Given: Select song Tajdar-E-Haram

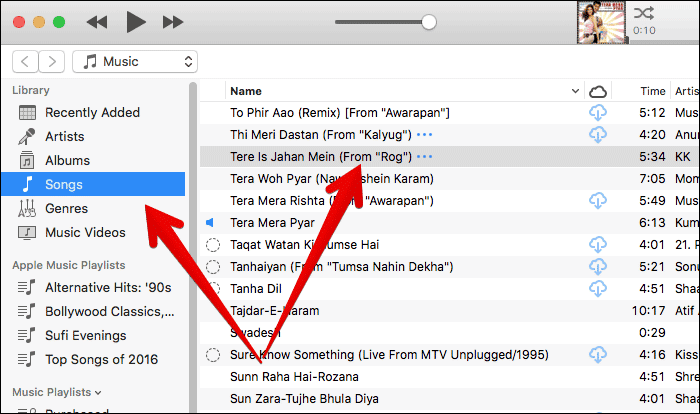Looking at the screenshot, I should click(275, 310).
